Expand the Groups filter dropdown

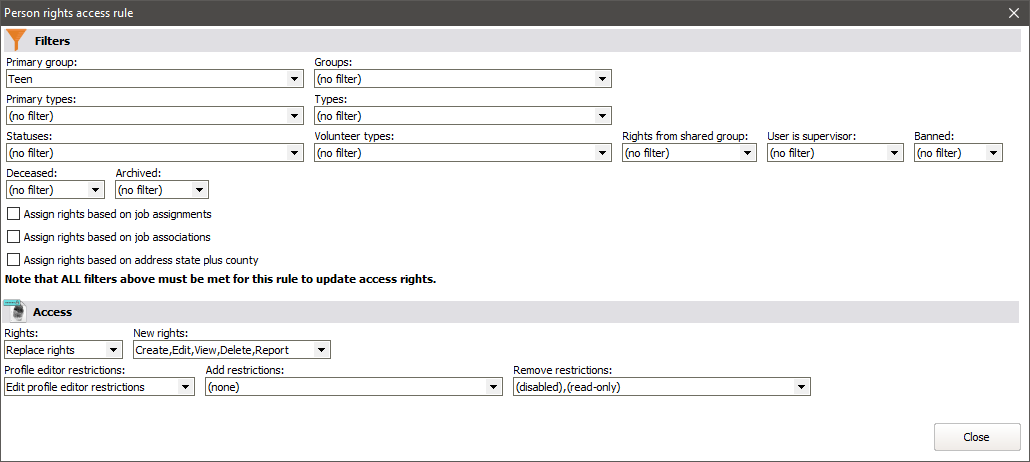click(x=603, y=79)
